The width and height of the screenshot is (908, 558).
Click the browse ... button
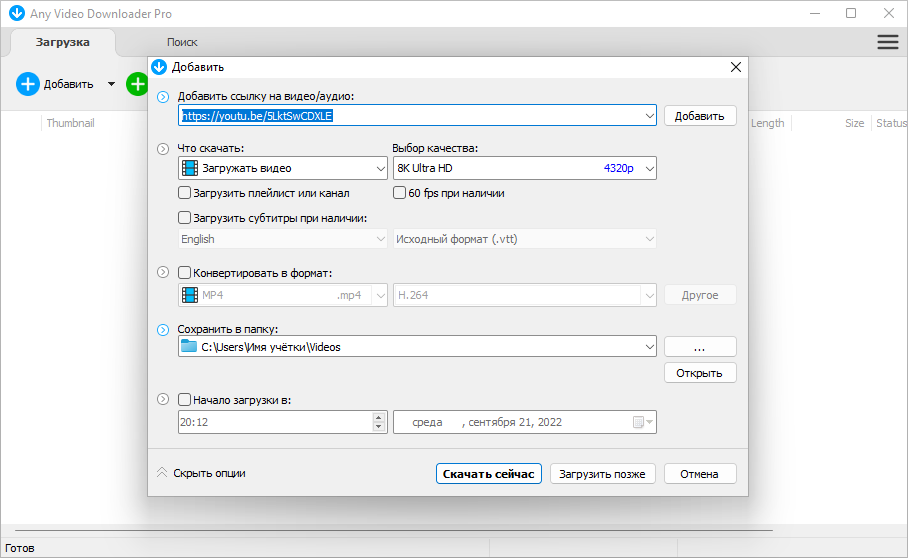[700, 347]
